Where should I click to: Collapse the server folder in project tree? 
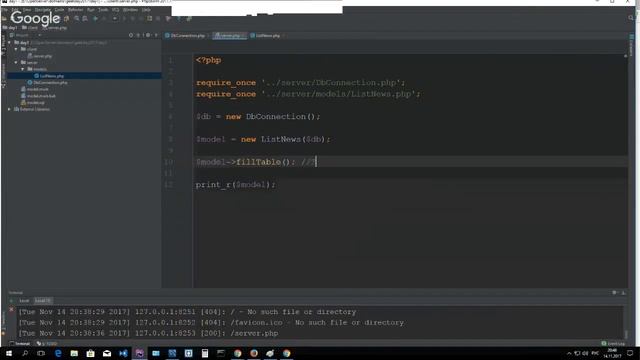(x=16, y=62)
